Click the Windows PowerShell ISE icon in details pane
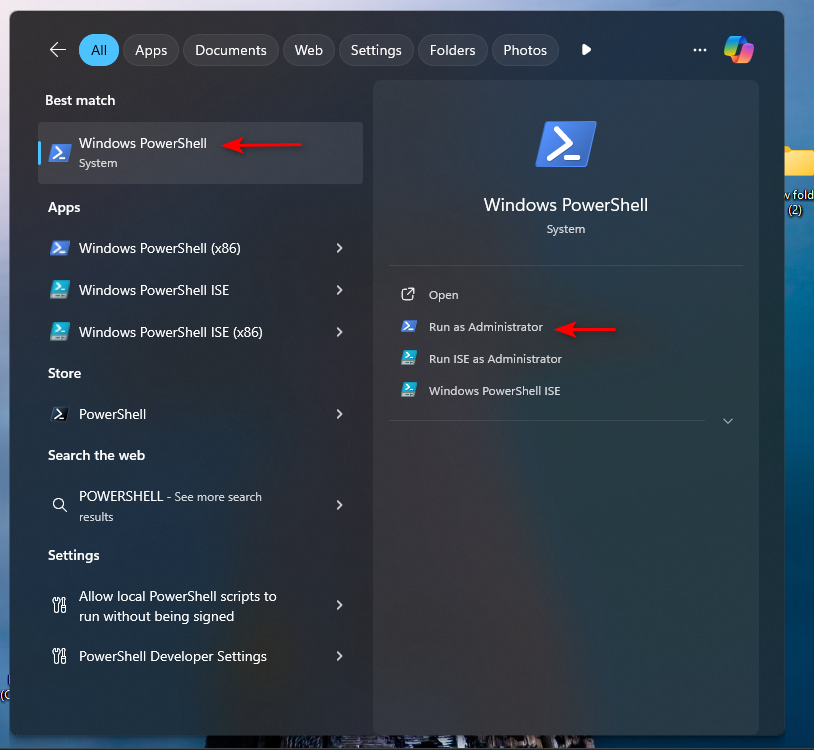Image resolution: width=814 pixels, height=750 pixels. pyautogui.click(x=409, y=390)
